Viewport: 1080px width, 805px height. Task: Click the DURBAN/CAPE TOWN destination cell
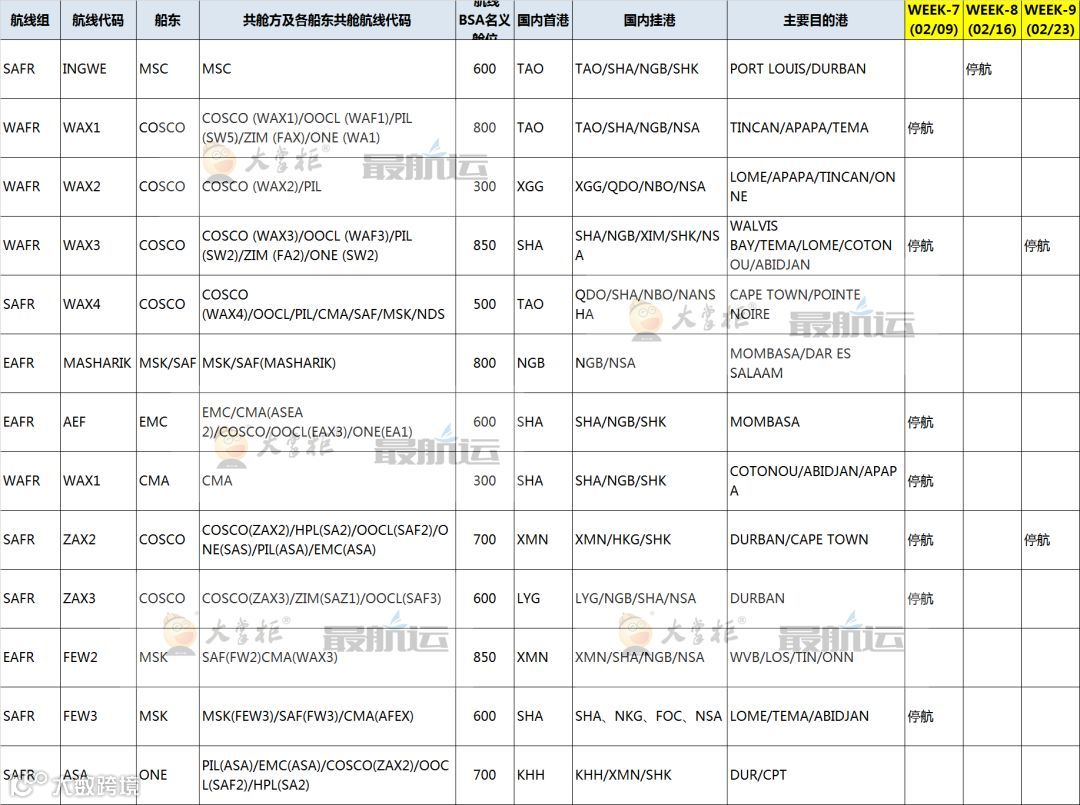click(816, 540)
